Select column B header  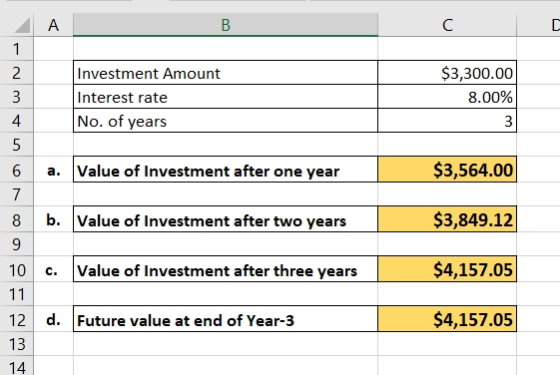tap(225, 25)
